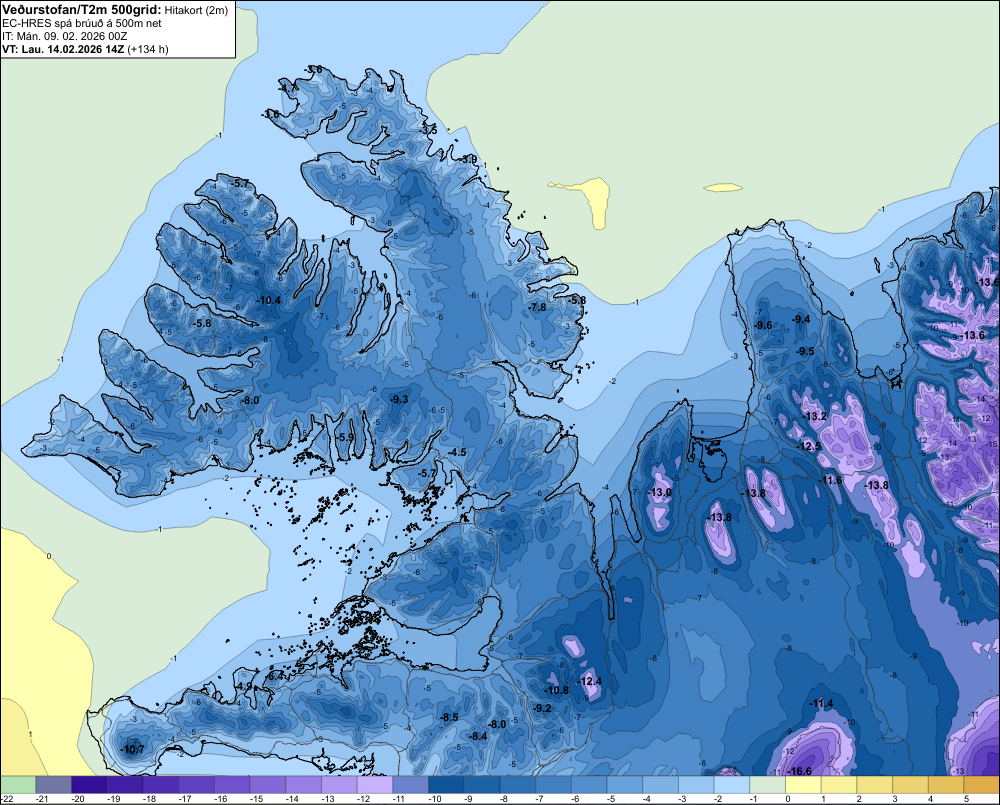Select the legend swatch between -16 and -15
This screenshot has height=805, width=1000.
click(x=232, y=785)
